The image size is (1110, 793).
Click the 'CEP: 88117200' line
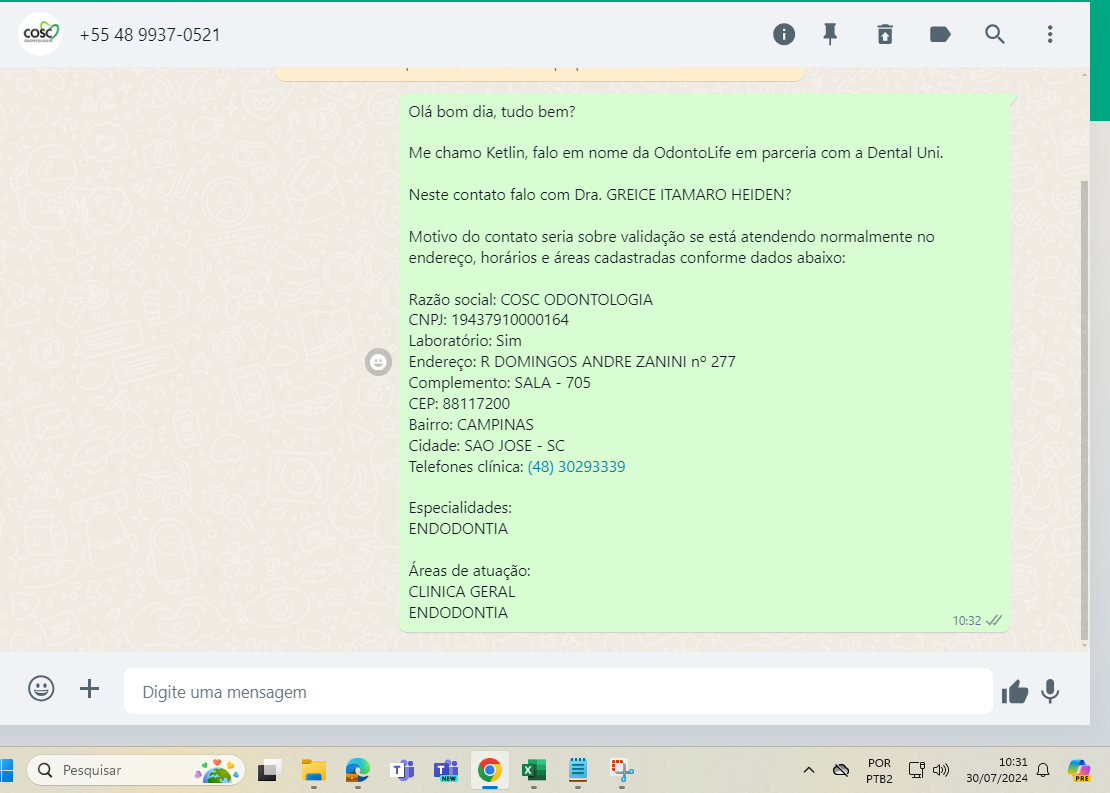click(459, 404)
